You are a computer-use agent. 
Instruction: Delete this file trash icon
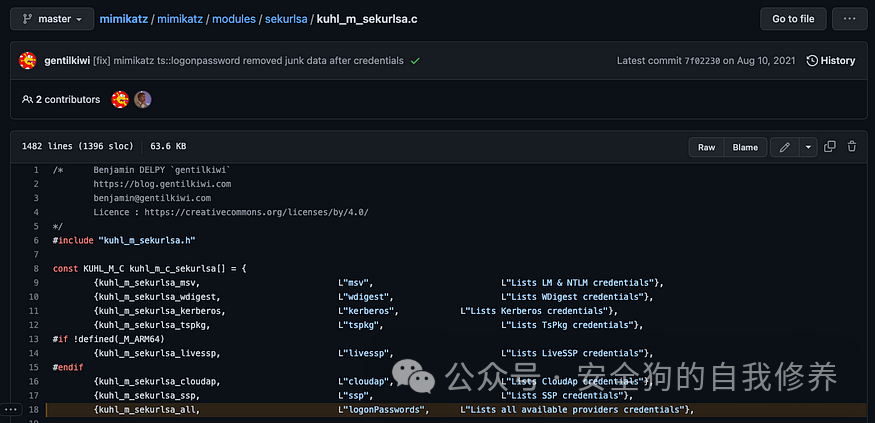pos(852,147)
